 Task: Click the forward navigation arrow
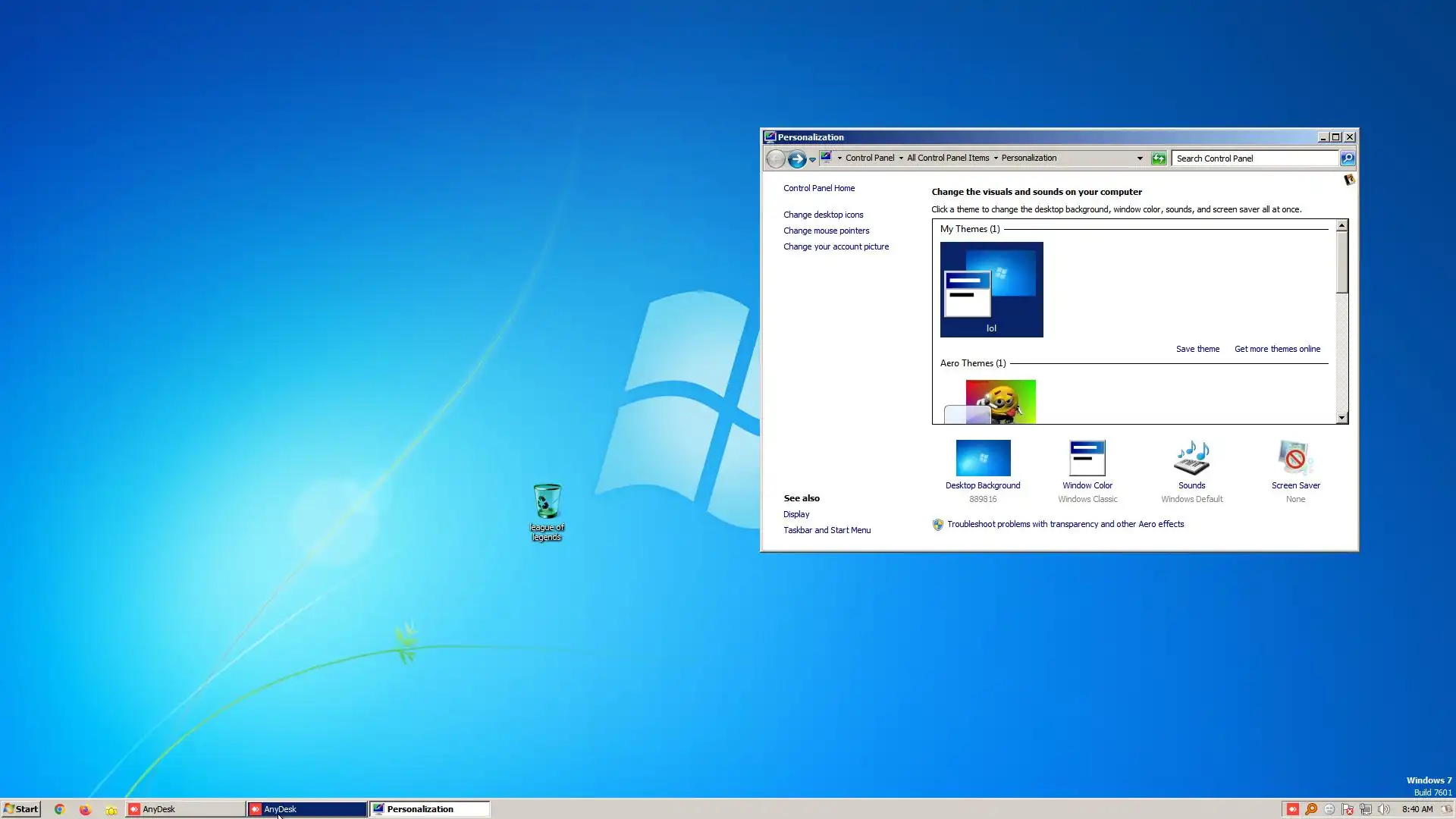pos(796,158)
